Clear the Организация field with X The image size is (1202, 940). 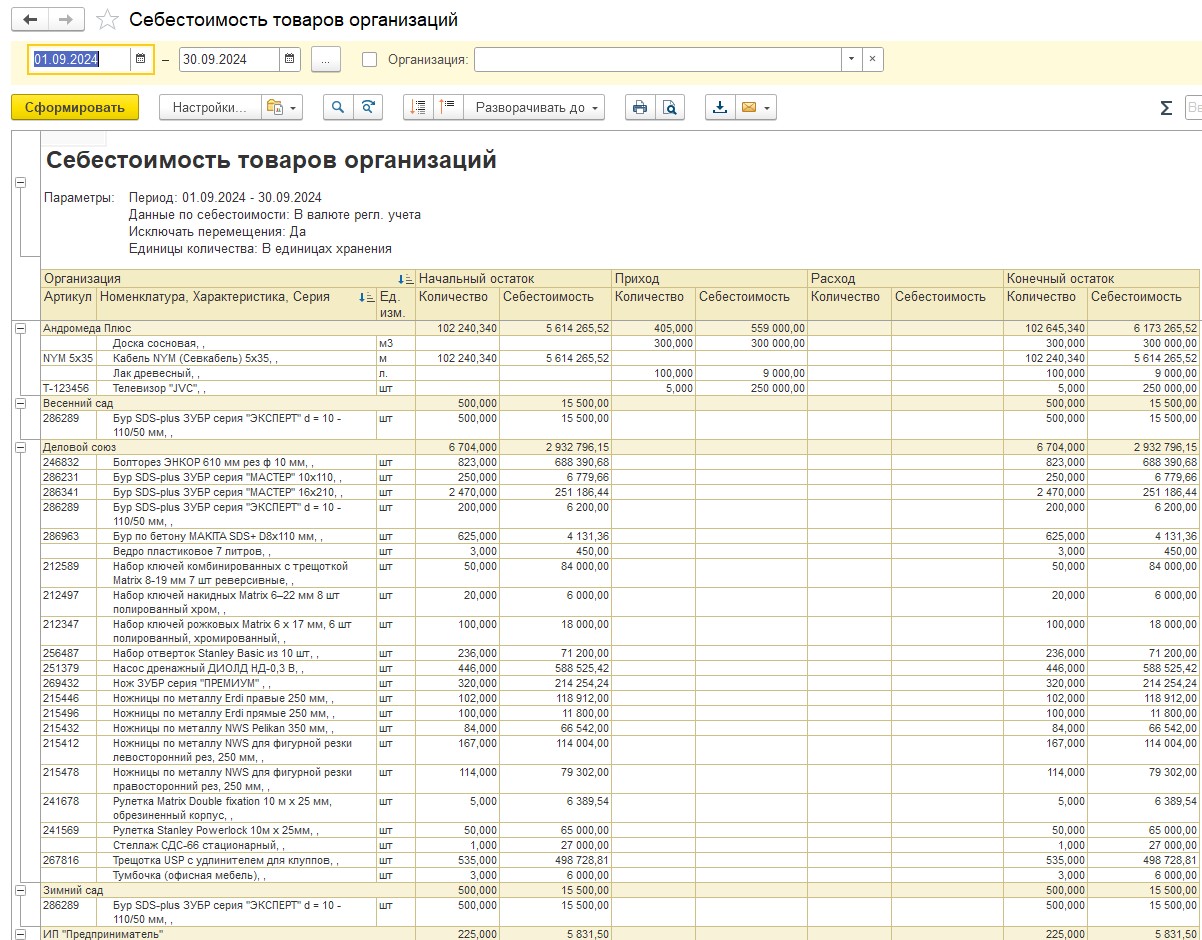pos(872,59)
